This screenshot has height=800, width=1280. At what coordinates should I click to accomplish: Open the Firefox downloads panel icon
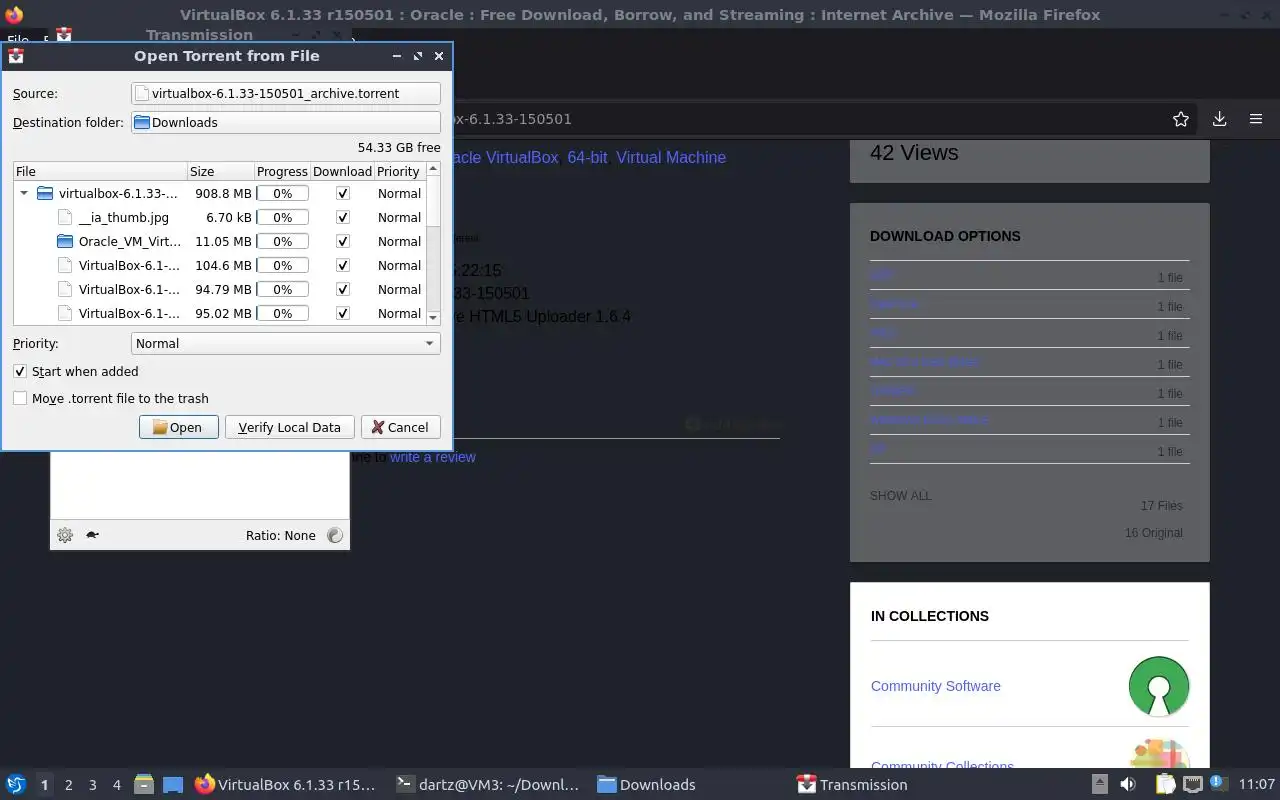pos(1219,119)
